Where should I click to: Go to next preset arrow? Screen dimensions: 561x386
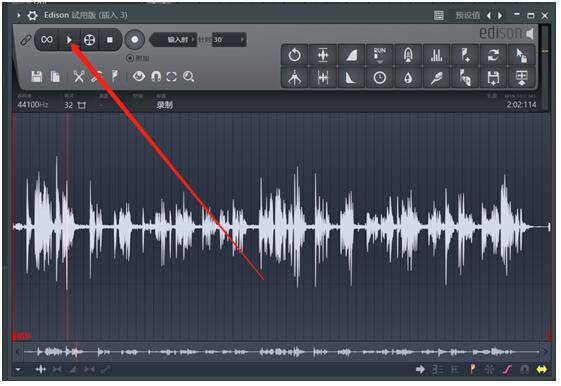500,15
